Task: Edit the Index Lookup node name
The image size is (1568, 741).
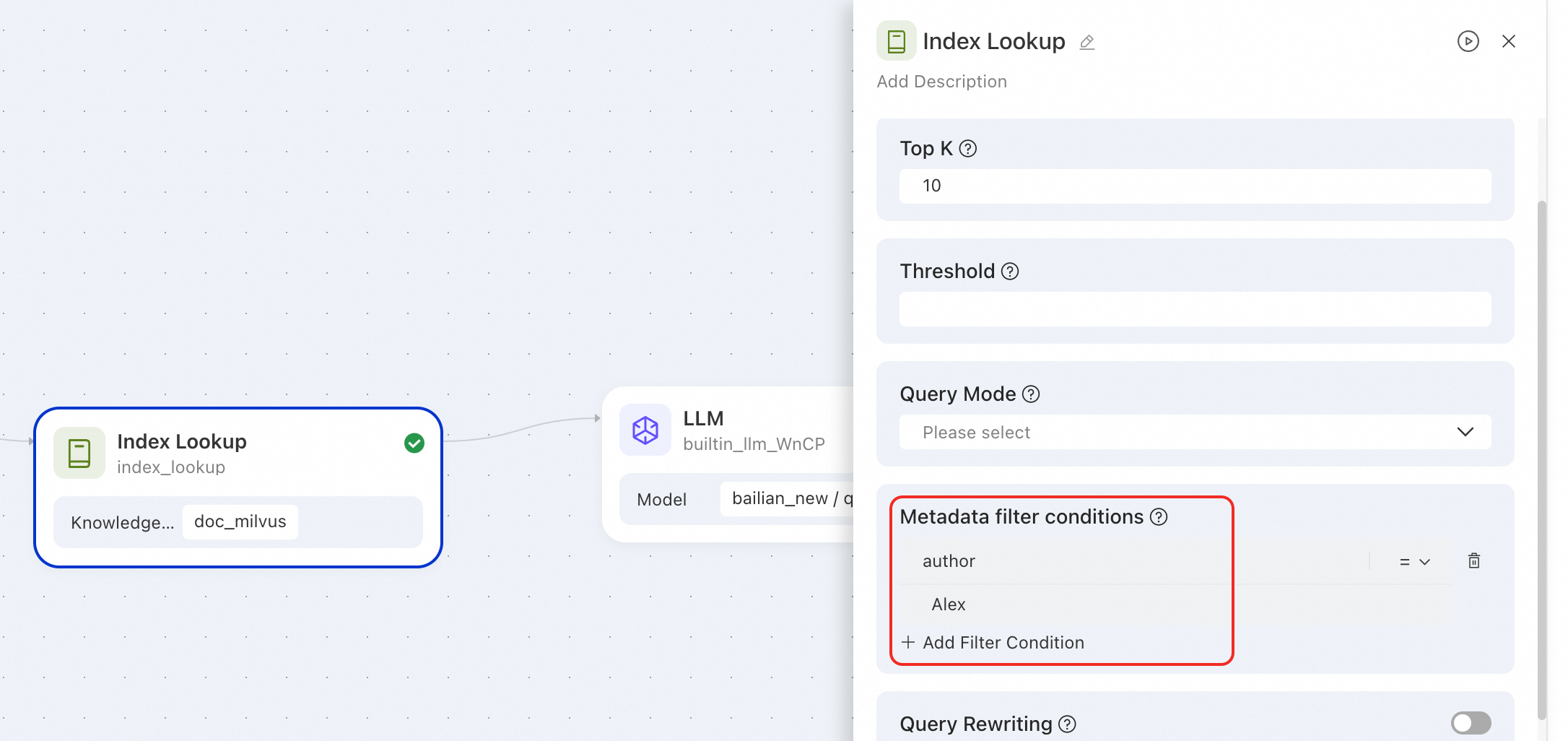Action: tap(1087, 43)
